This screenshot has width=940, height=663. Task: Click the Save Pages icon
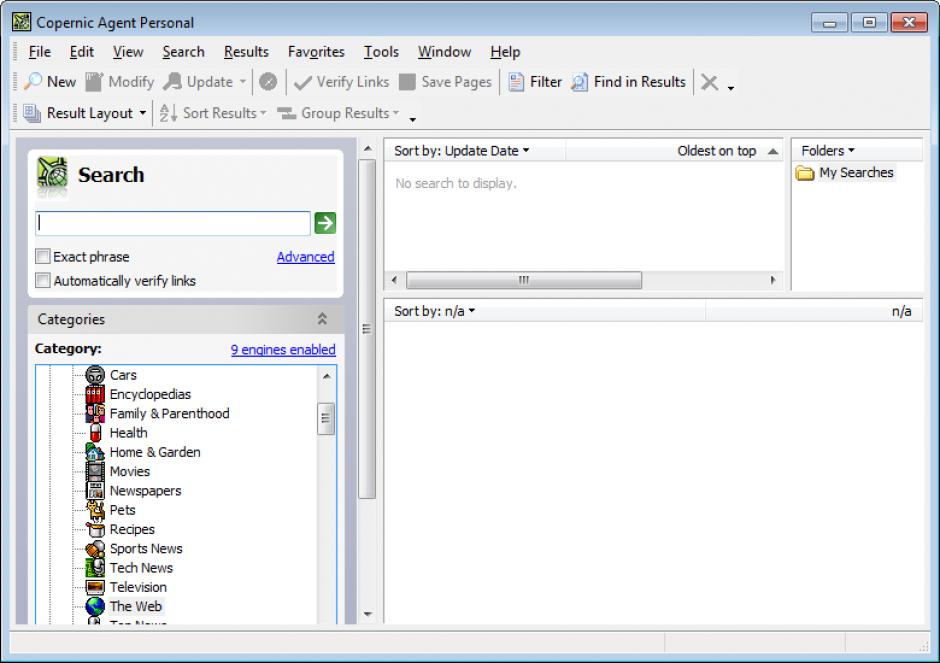407,82
